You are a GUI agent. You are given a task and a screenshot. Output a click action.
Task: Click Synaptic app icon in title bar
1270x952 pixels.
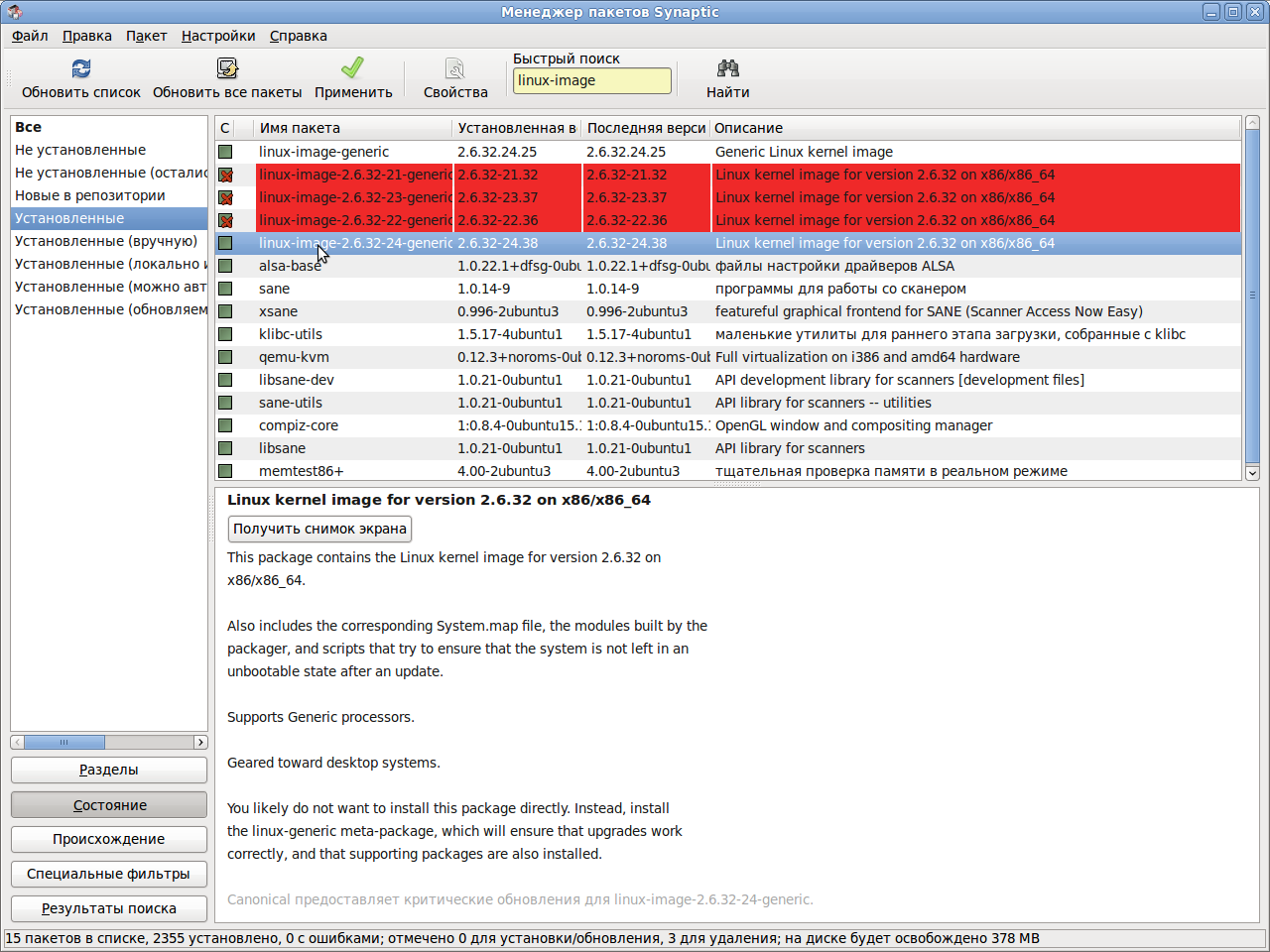[x=14, y=12]
